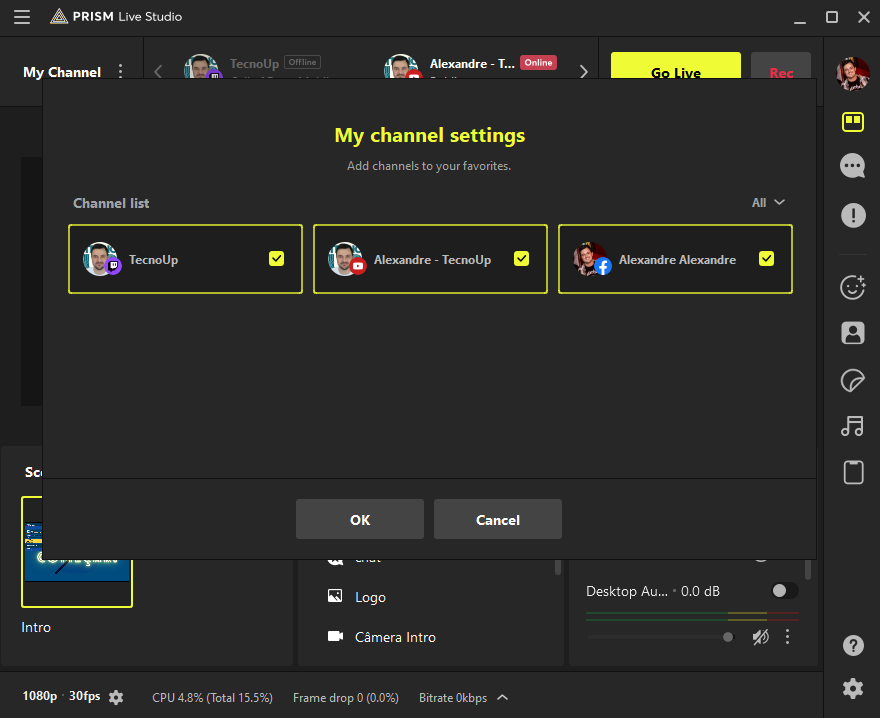880x718 pixels.
Task: Mute Desktop Audio with the speaker icon
Action: pos(760,637)
